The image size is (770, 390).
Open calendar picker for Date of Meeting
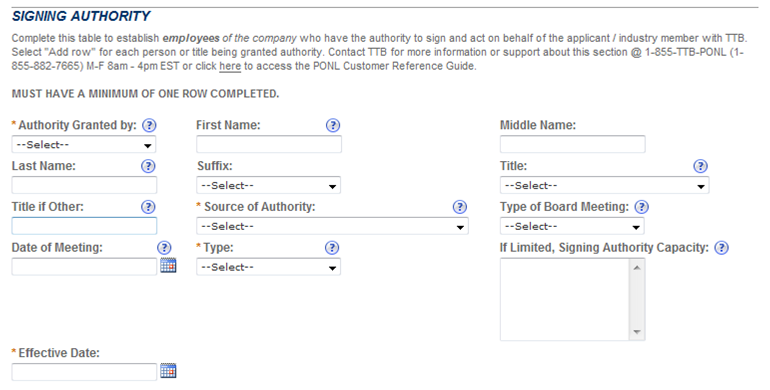tap(168, 265)
